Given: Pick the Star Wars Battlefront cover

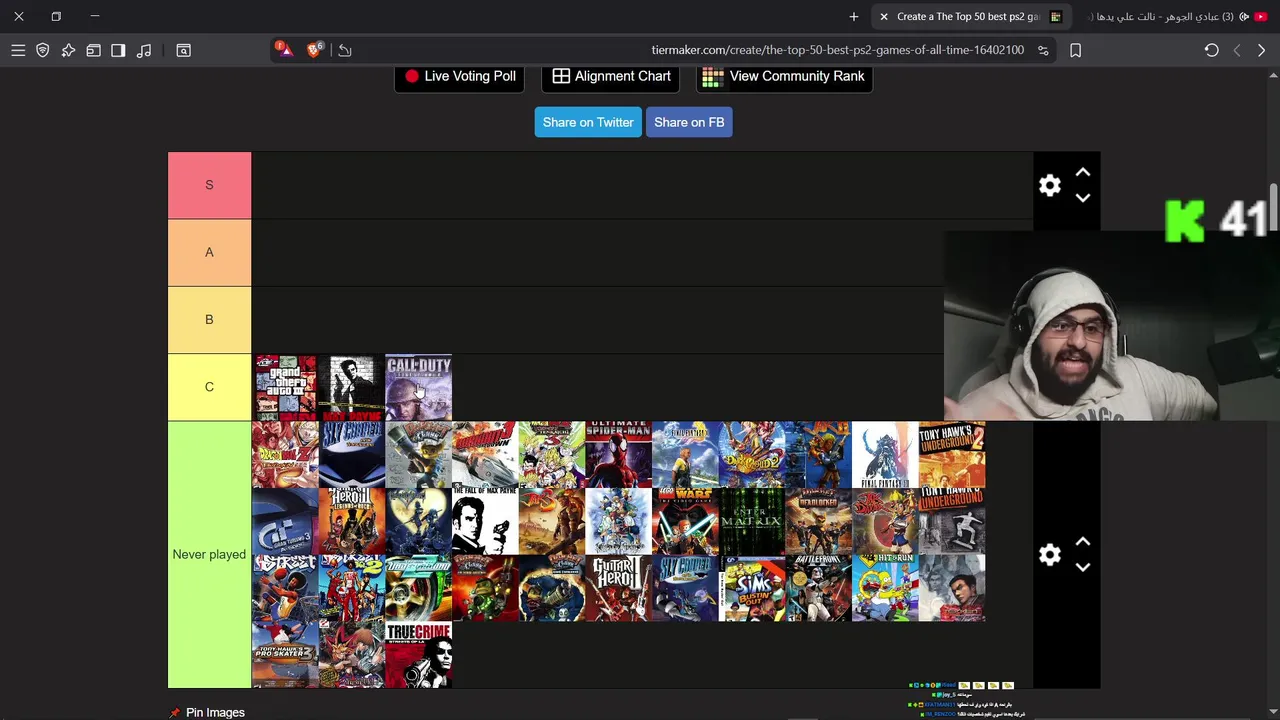Looking at the screenshot, I should tap(818, 588).
